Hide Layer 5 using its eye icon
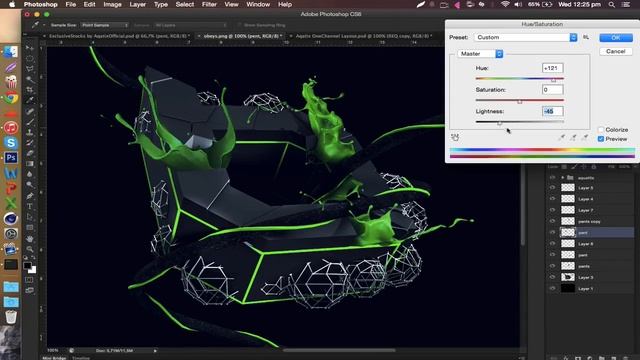Image resolution: width=640 pixels, height=360 pixels. click(x=552, y=188)
